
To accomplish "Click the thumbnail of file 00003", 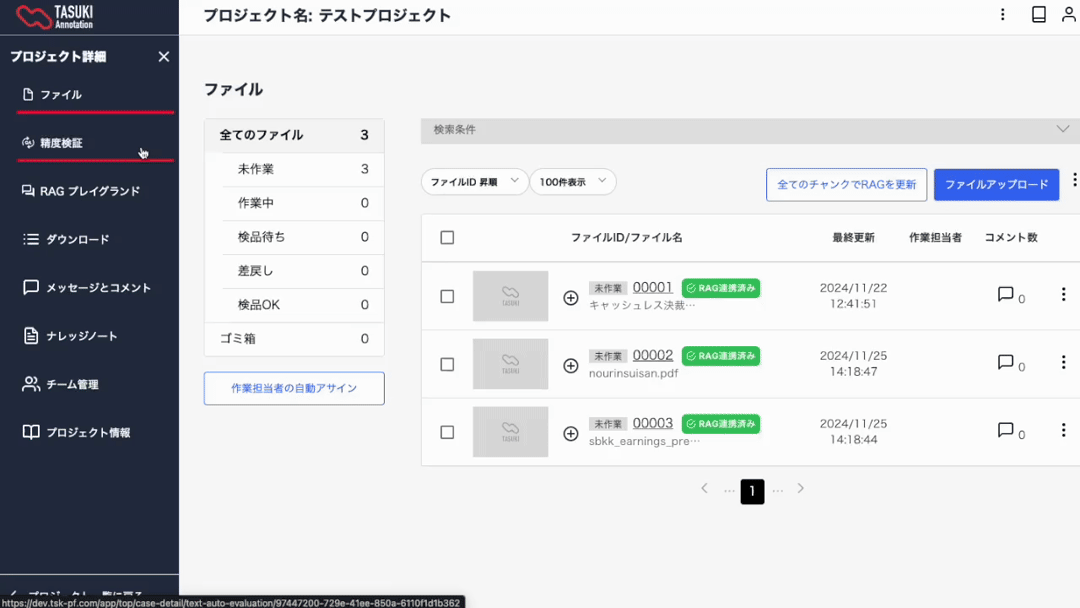I will pos(510,432).
